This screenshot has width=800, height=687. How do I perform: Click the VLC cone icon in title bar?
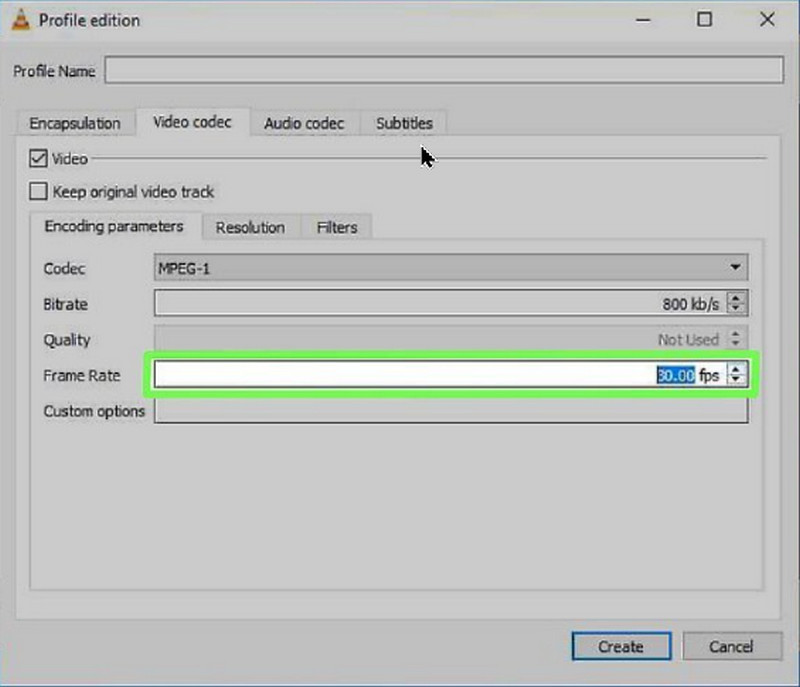(x=22, y=20)
